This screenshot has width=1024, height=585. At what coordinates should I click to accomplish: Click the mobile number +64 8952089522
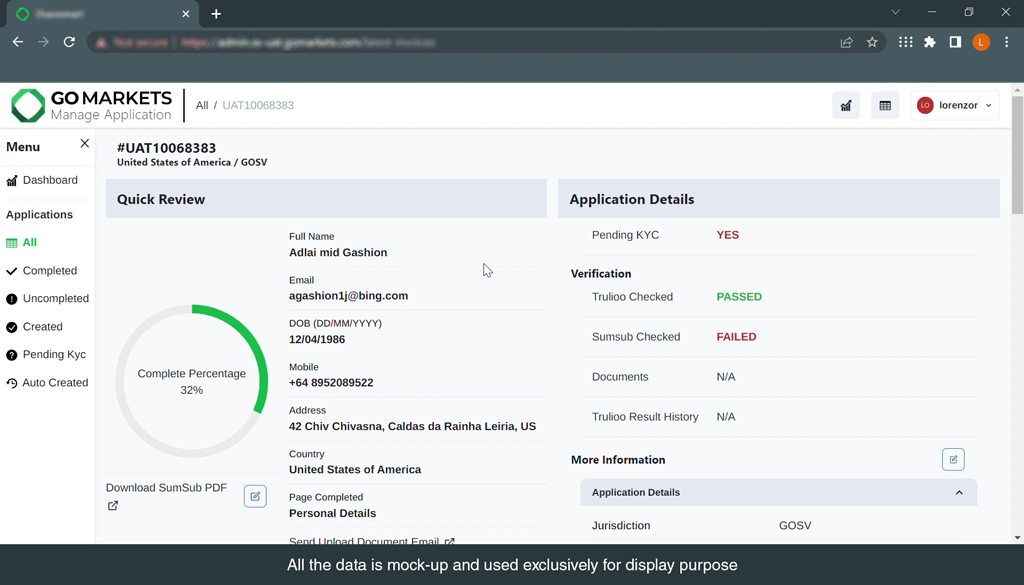point(331,383)
